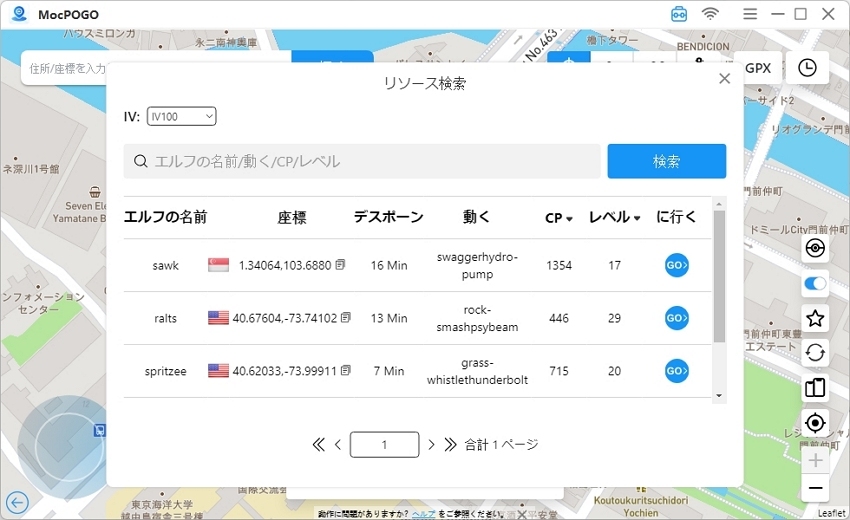This screenshot has width=850, height=520.
Task: Click GO button for spritzee row
Action: [677, 371]
